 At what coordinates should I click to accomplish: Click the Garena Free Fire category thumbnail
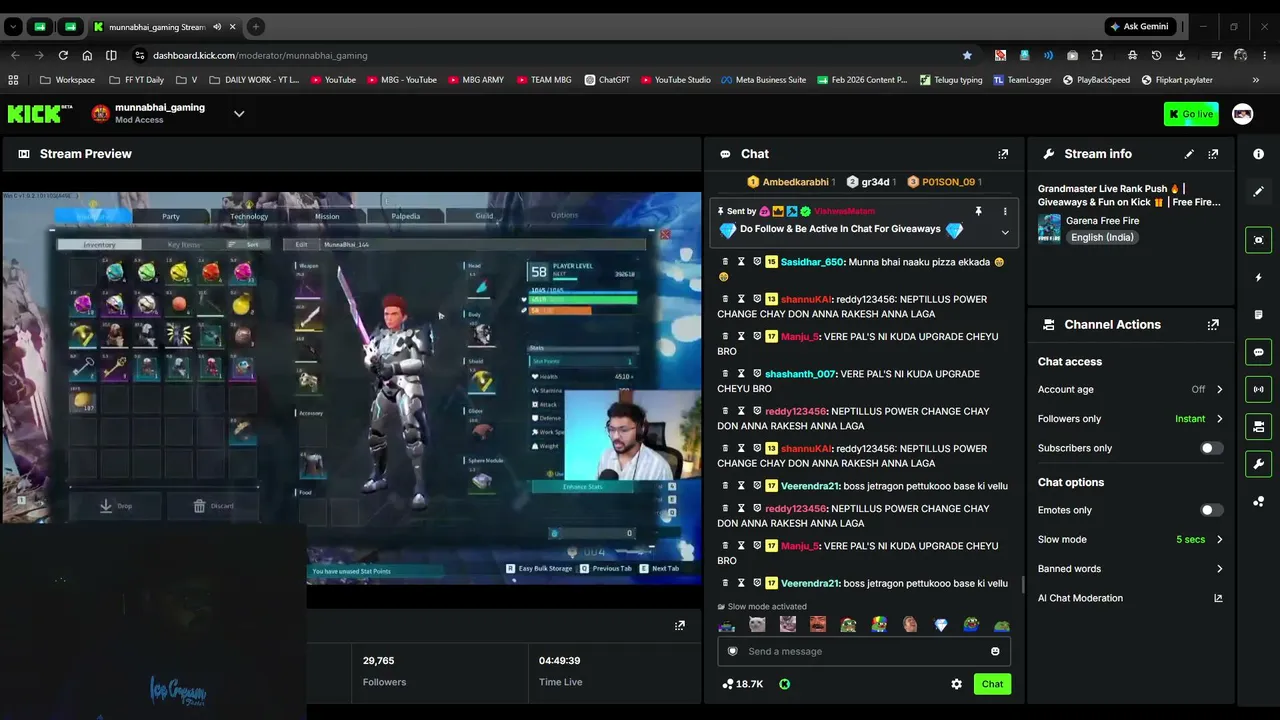[1049, 229]
